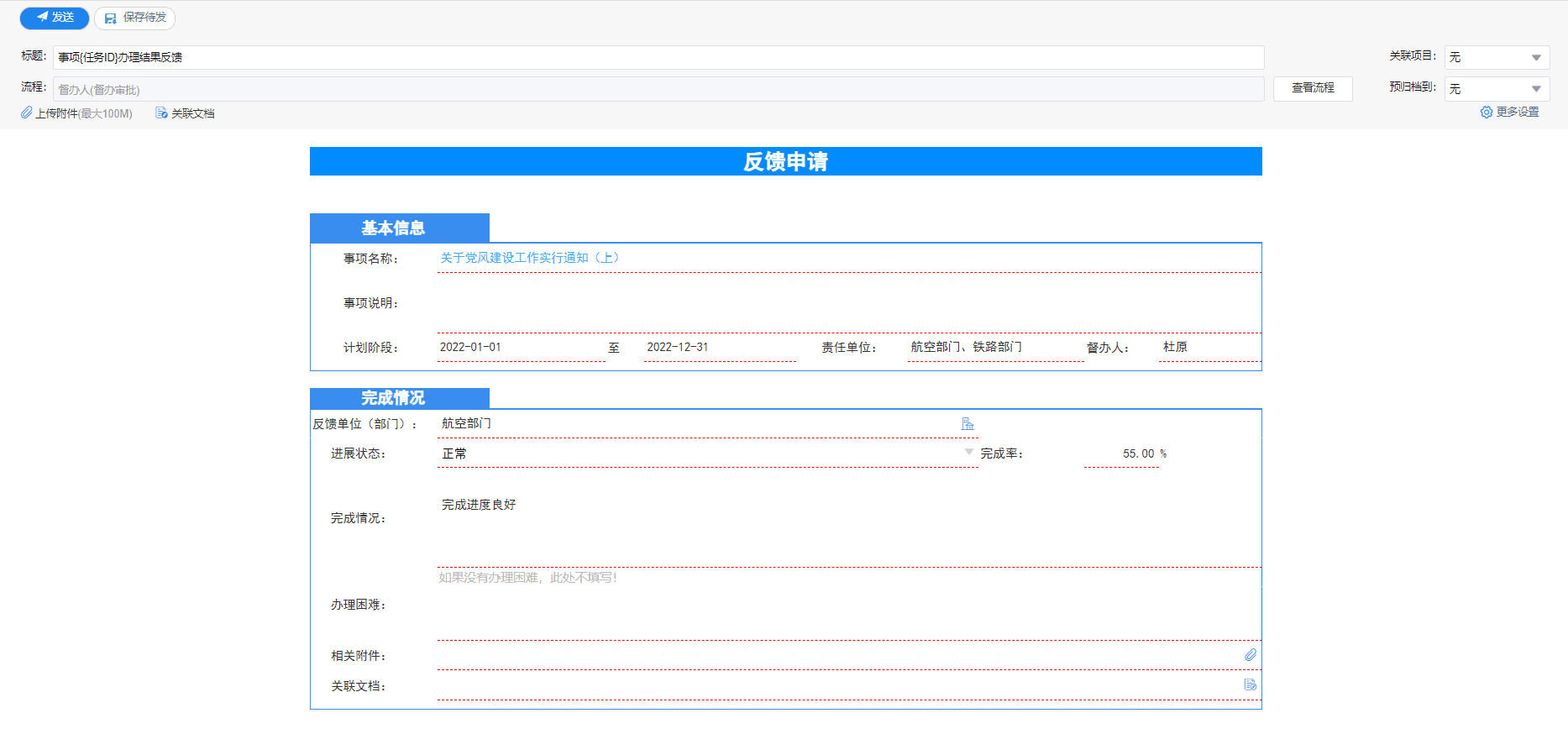Click the 关联文档 link in the toolbar
1568x755 pixels.
pyautogui.click(x=193, y=113)
